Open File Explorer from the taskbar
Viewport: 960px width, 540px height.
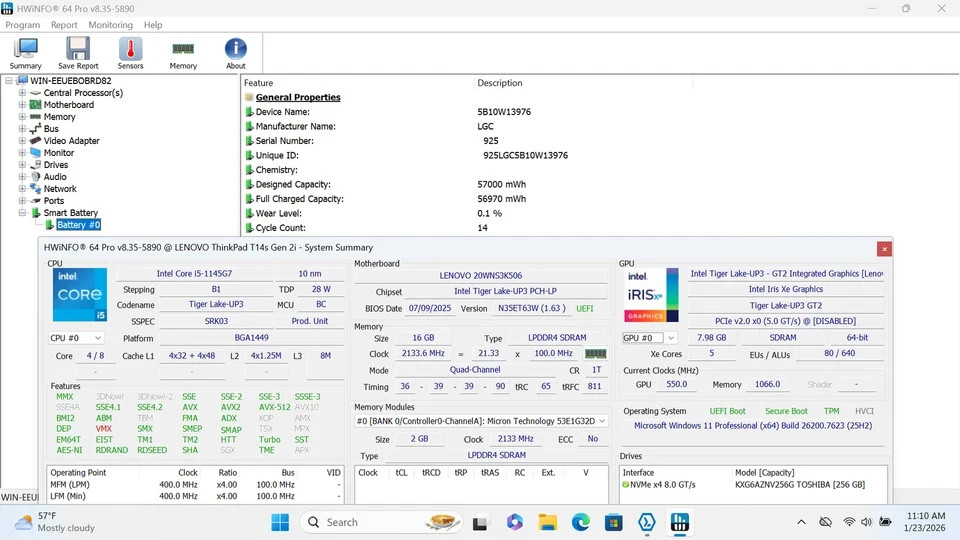(547, 522)
